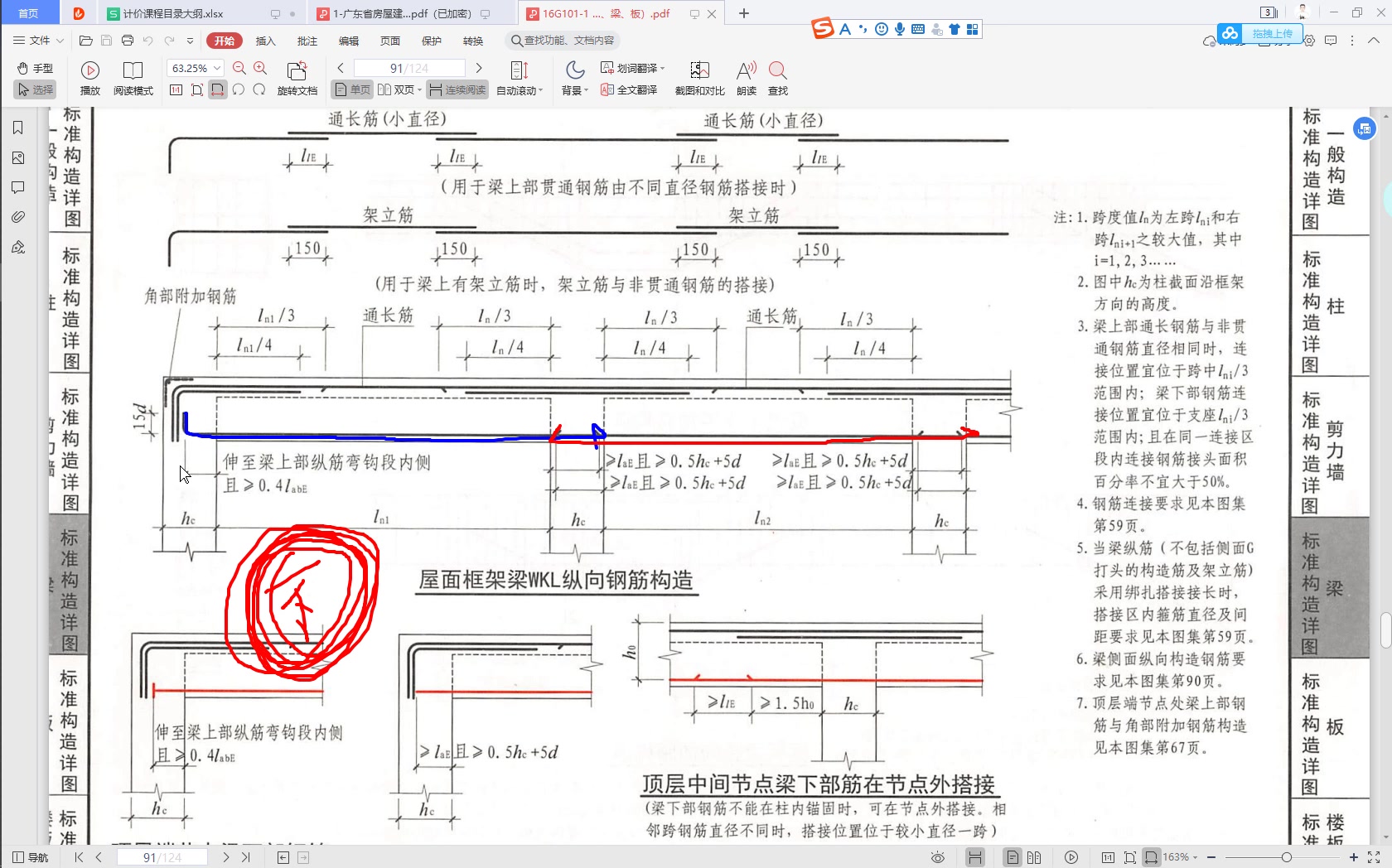
Task: Open Thumbnails panel in left sidebar
Action: pos(18,157)
